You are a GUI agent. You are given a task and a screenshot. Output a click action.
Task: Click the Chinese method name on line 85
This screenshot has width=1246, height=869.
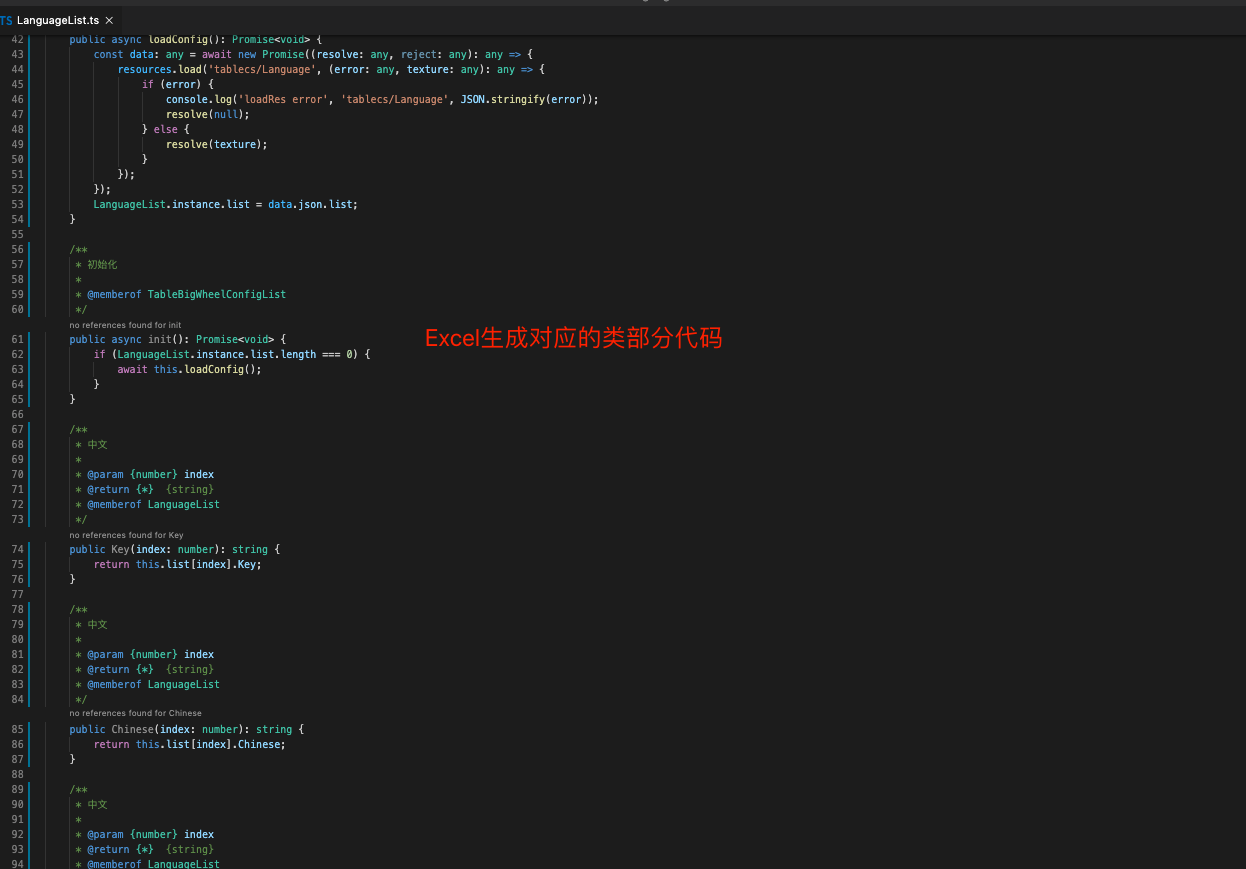131,729
